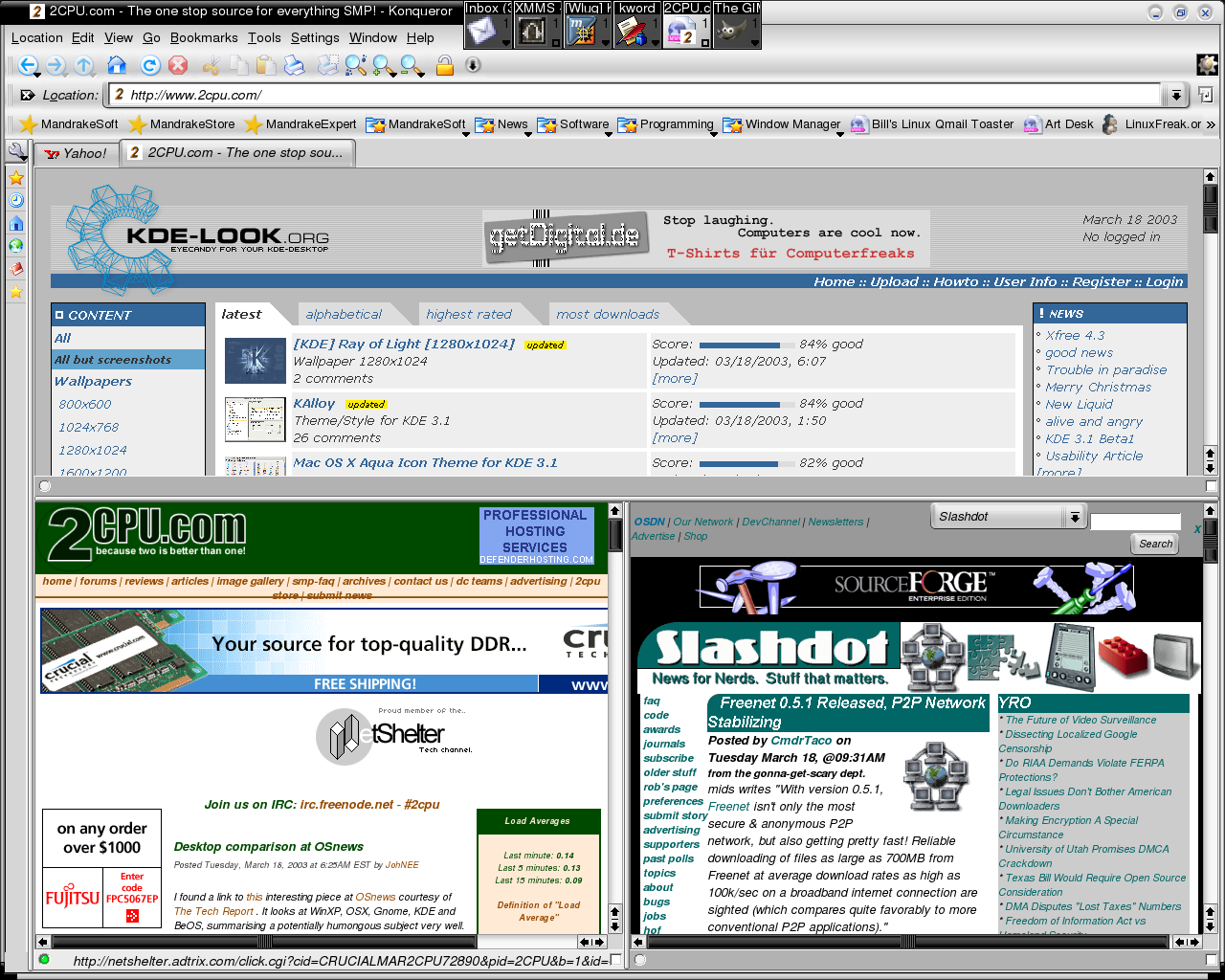Go back with the Back arrow
The height and width of the screenshot is (980, 1225).
click(27, 65)
